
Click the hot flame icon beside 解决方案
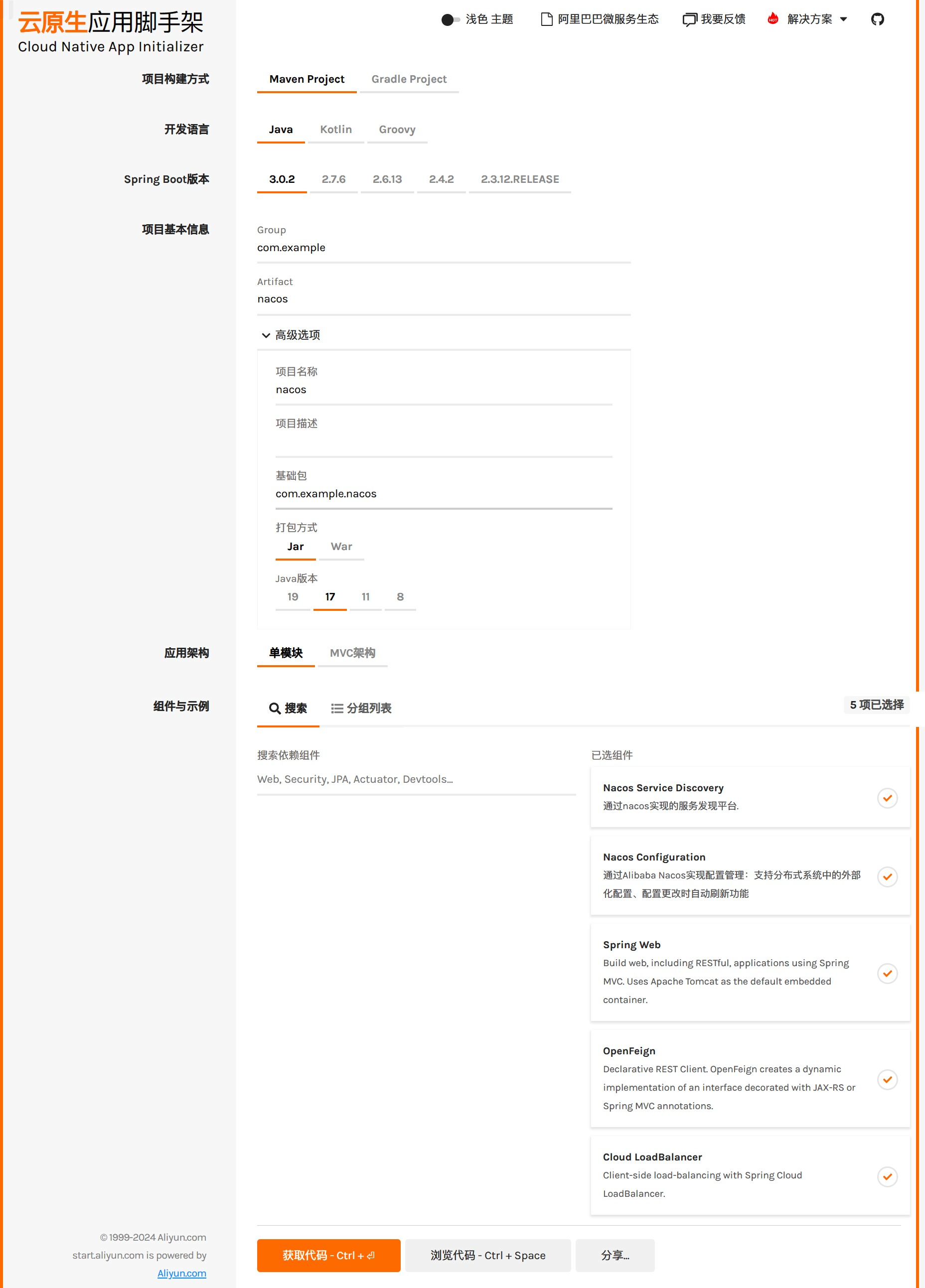(772, 19)
